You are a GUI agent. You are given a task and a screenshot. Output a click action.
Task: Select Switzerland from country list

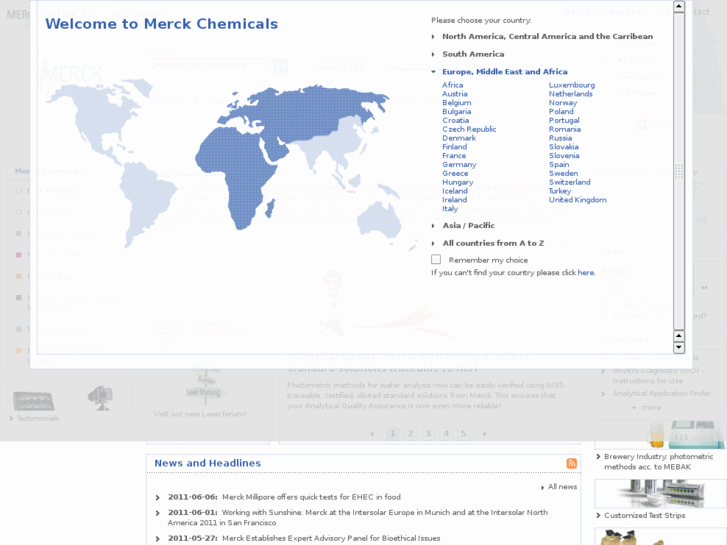pyautogui.click(x=569, y=182)
